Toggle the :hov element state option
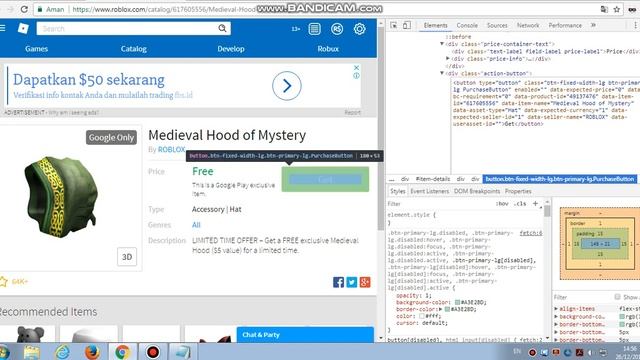640x360 pixels. click(x=502, y=204)
